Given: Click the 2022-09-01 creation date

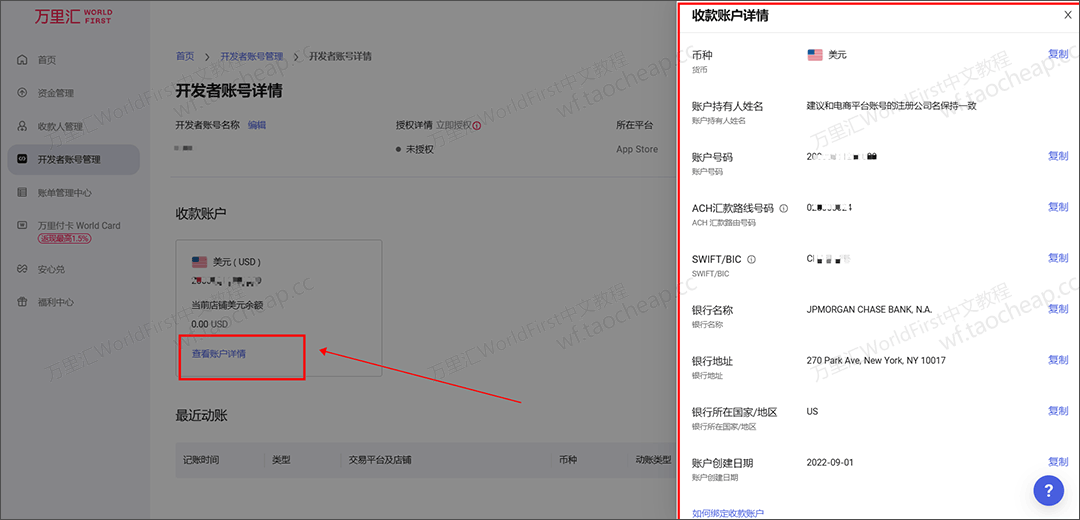Looking at the screenshot, I should (829, 462).
